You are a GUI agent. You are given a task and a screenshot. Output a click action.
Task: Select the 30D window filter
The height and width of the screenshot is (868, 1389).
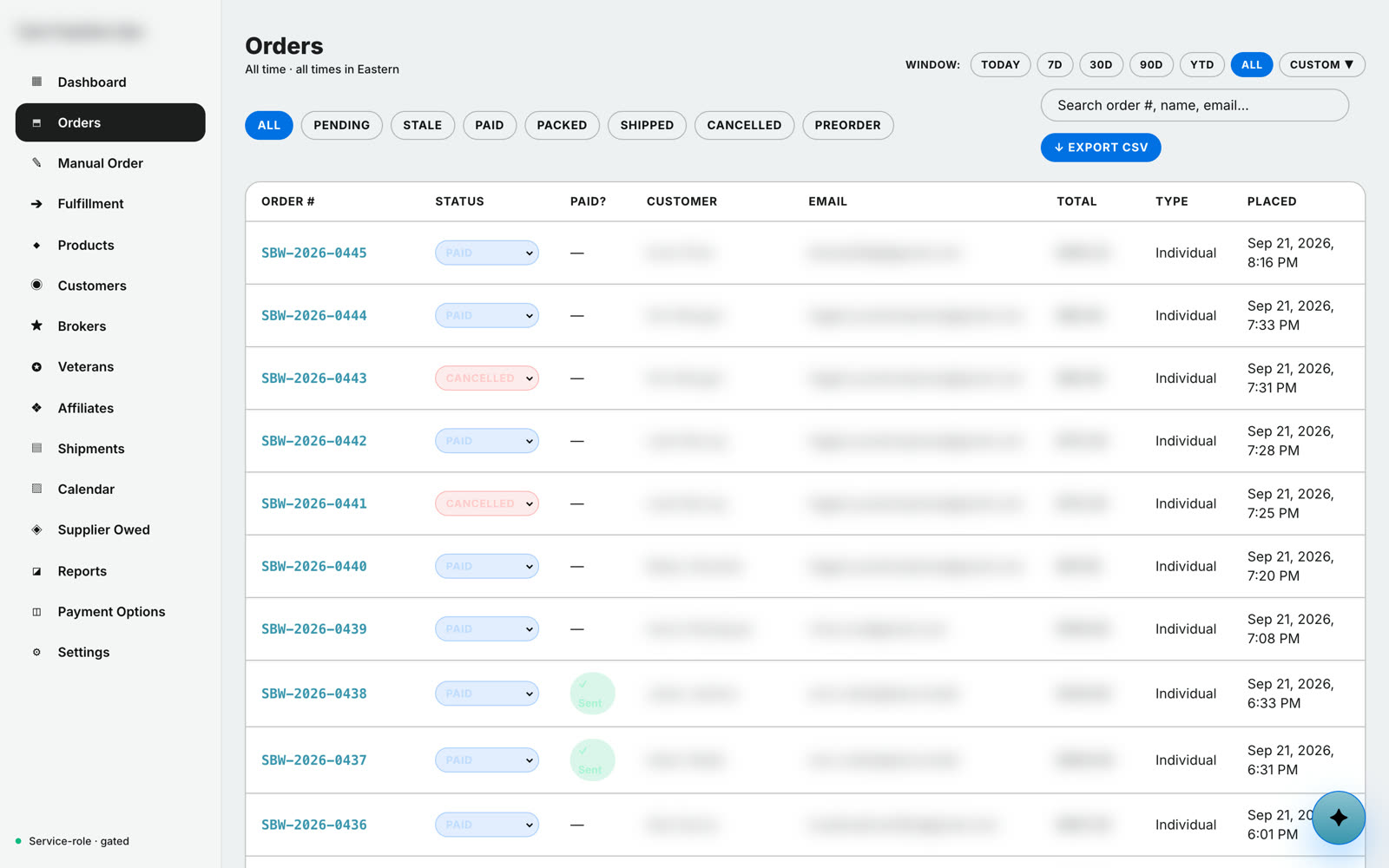tap(1101, 64)
